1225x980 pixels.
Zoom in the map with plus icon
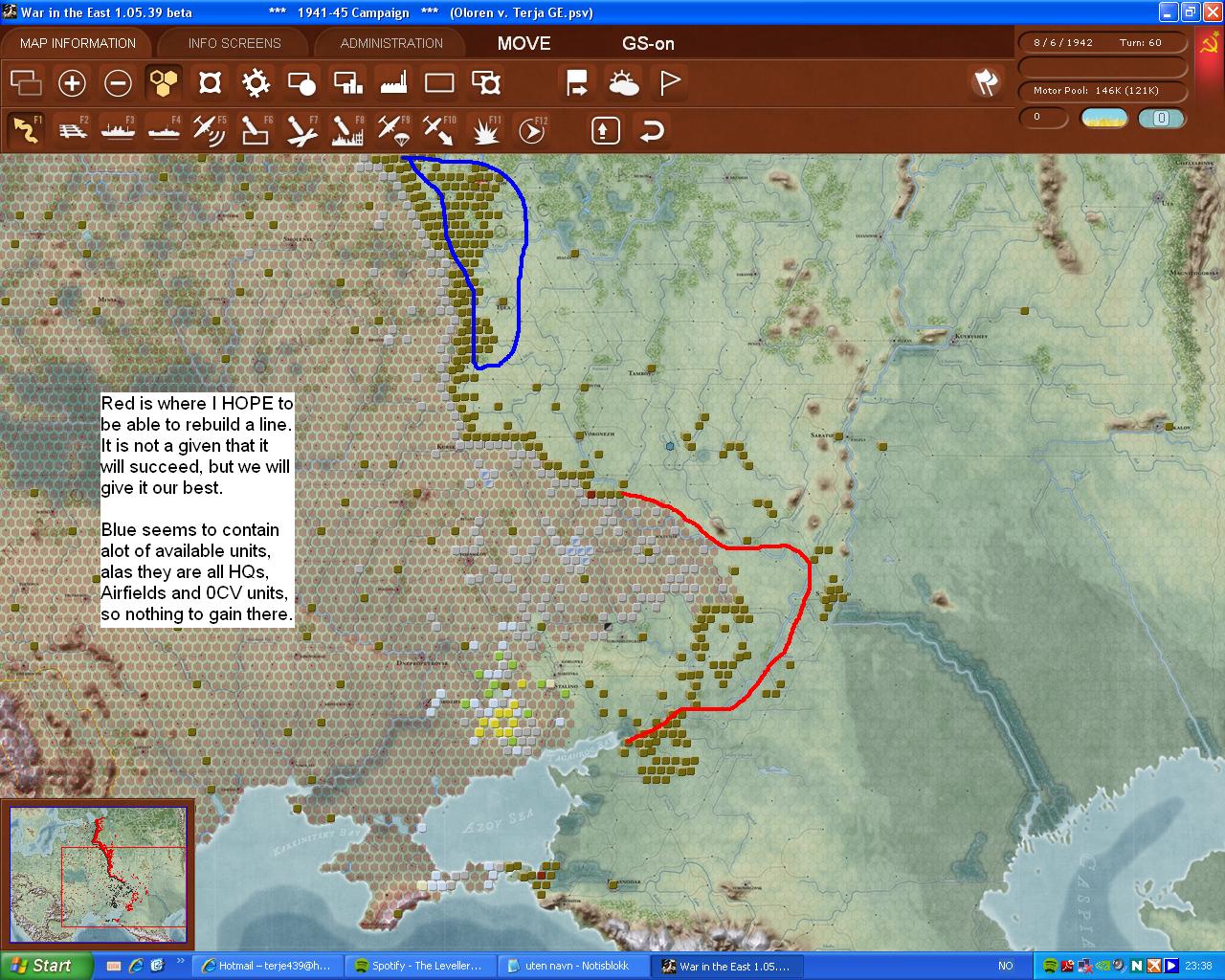(x=72, y=83)
